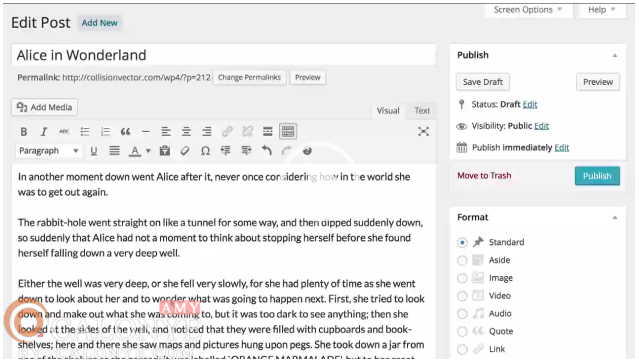Image resolution: width=639 pixels, height=364 pixels.
Task: Remove link from selection
Action: [x=247, y=132]
